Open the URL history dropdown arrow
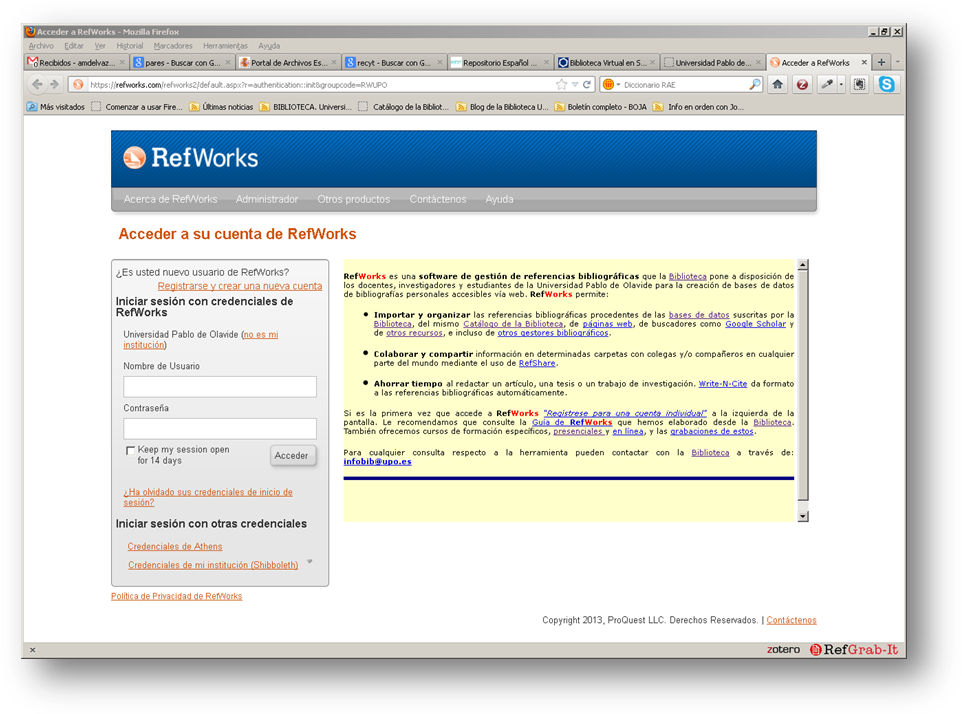 (574, 85)
